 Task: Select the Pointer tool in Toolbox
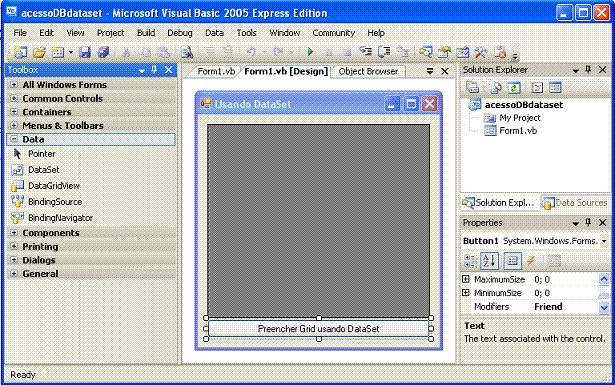pos(91,154)
